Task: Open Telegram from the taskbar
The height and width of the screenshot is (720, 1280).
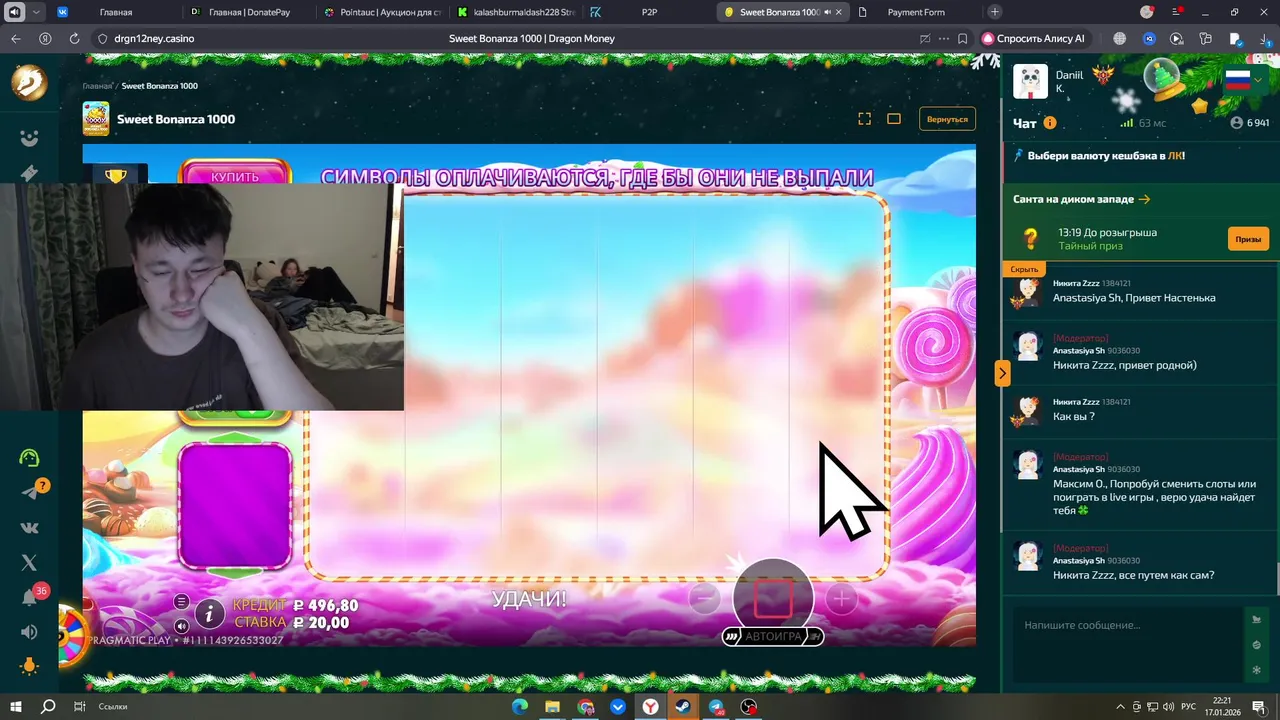Action: [x=716, y=706]
